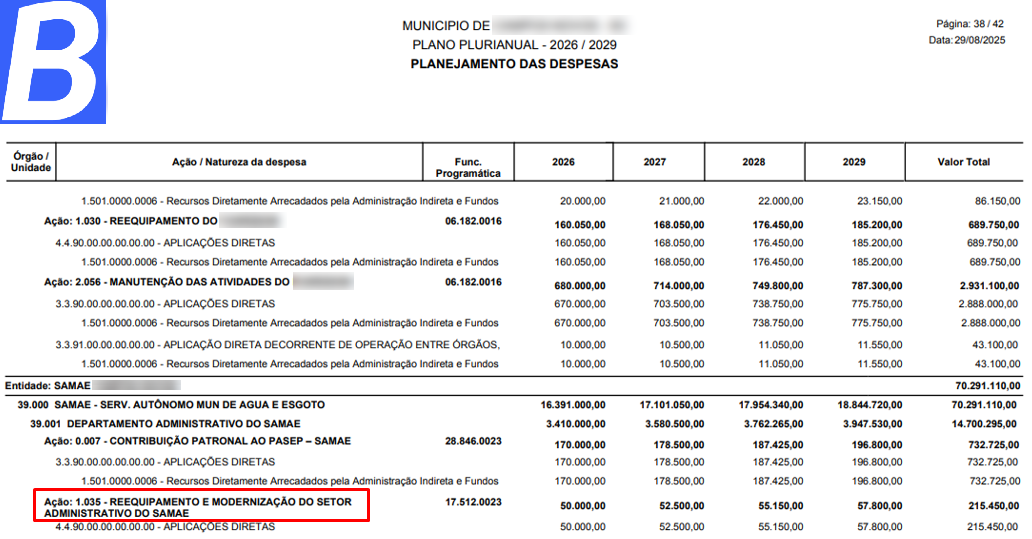Click the highlighted Ação 1.035 Reequipamento row
This screenshot has height=539, width=1032.
[201, 507]
